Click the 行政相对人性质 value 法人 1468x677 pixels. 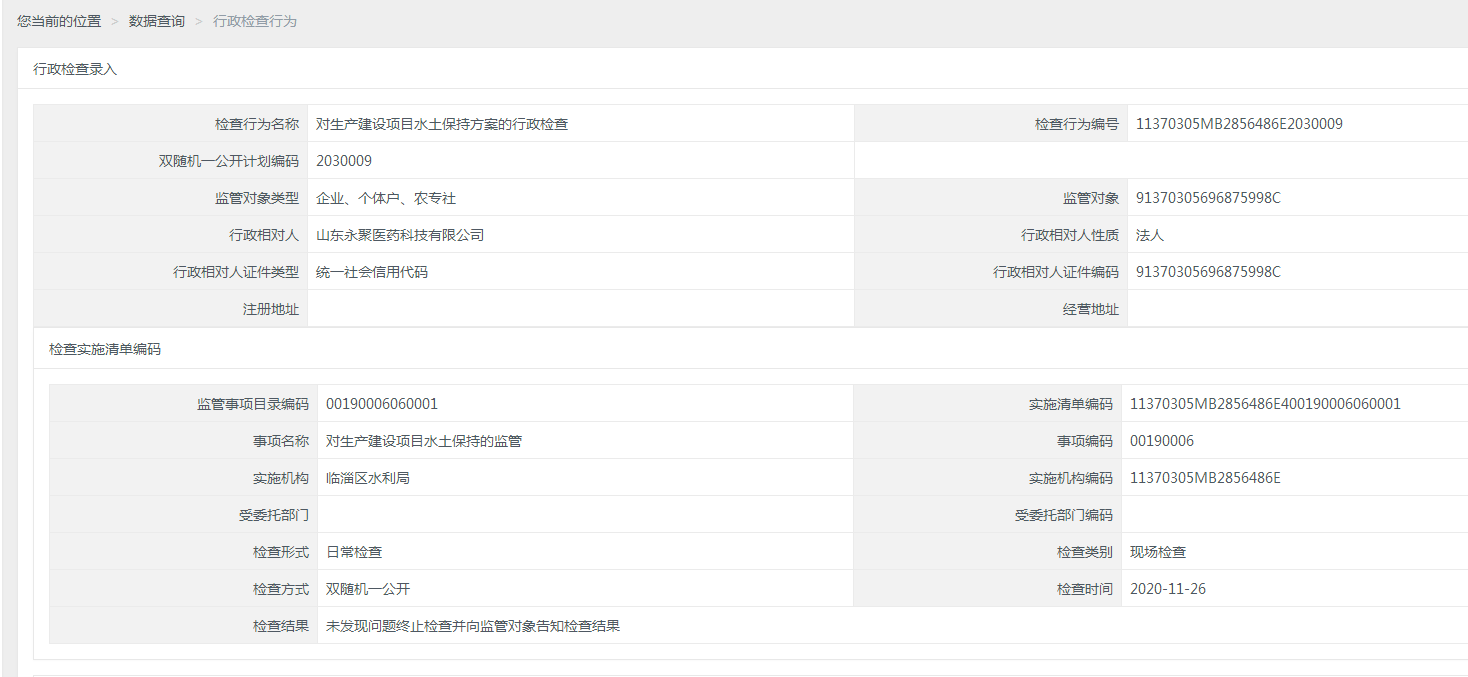(x=1150, y=235)
